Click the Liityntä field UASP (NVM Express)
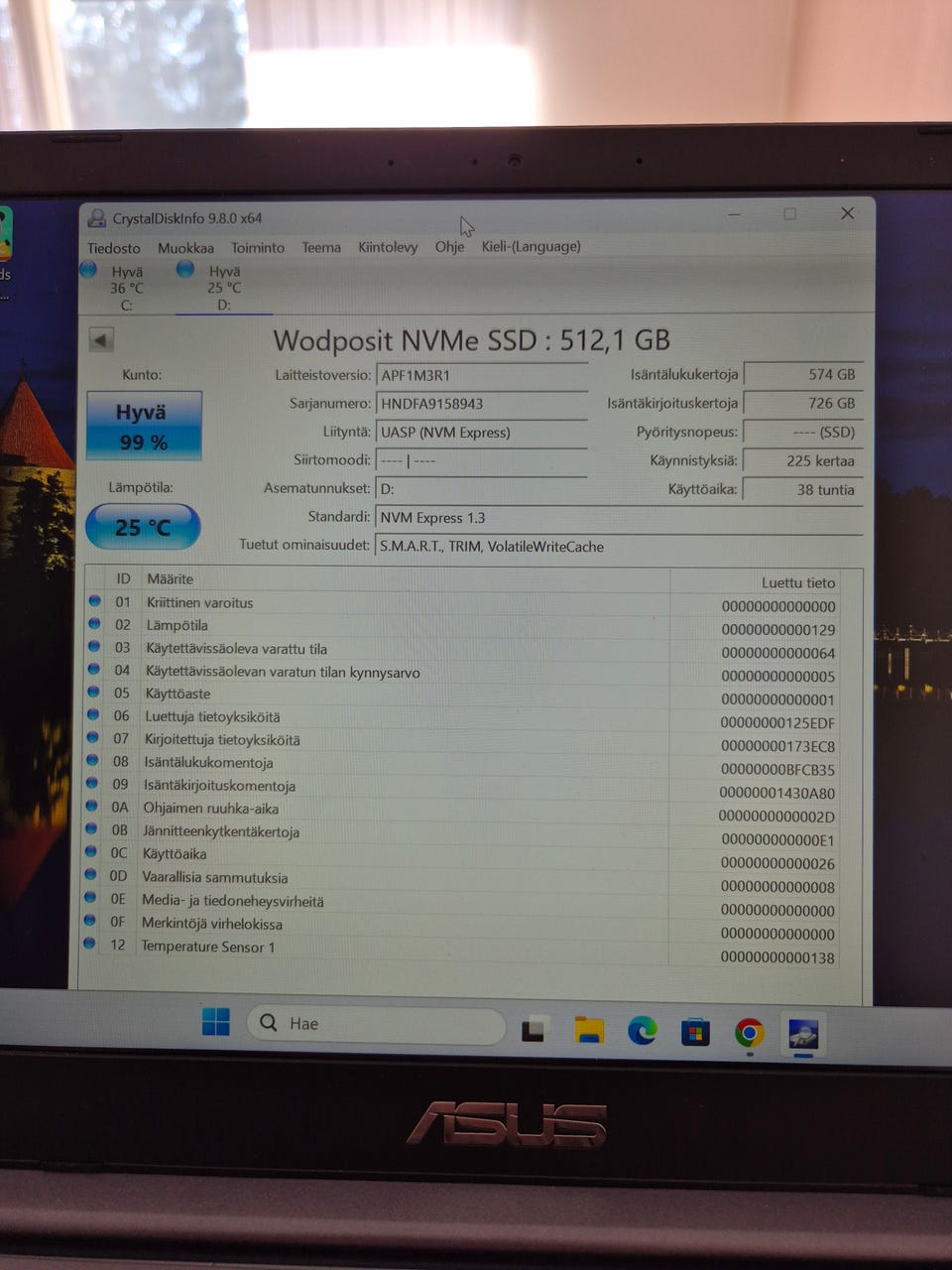952x1270 pixels. (x=482, y=433)
